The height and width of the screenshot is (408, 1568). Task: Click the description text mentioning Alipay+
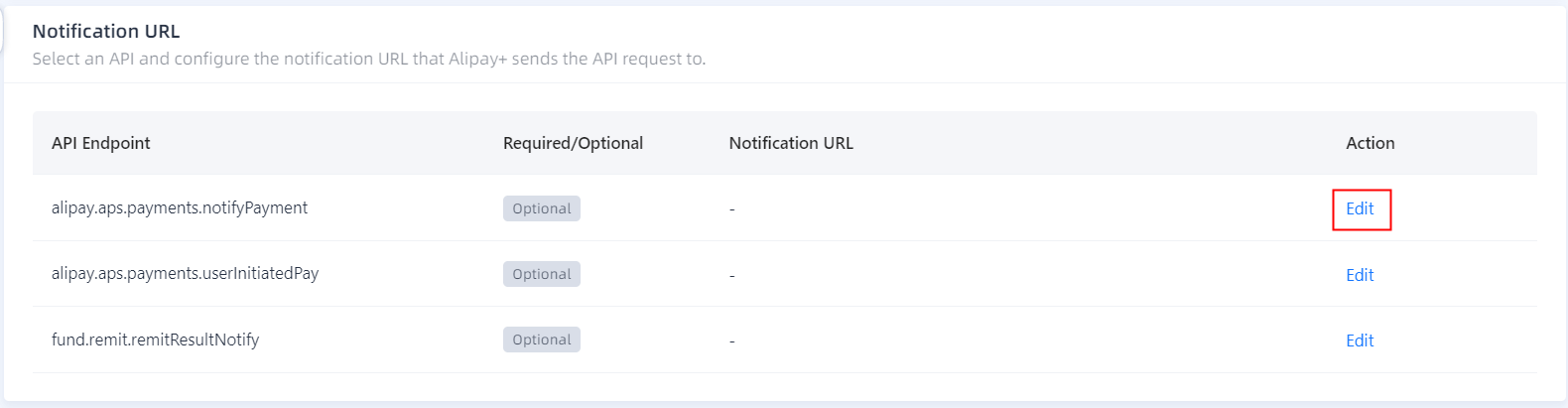[368, 59]
